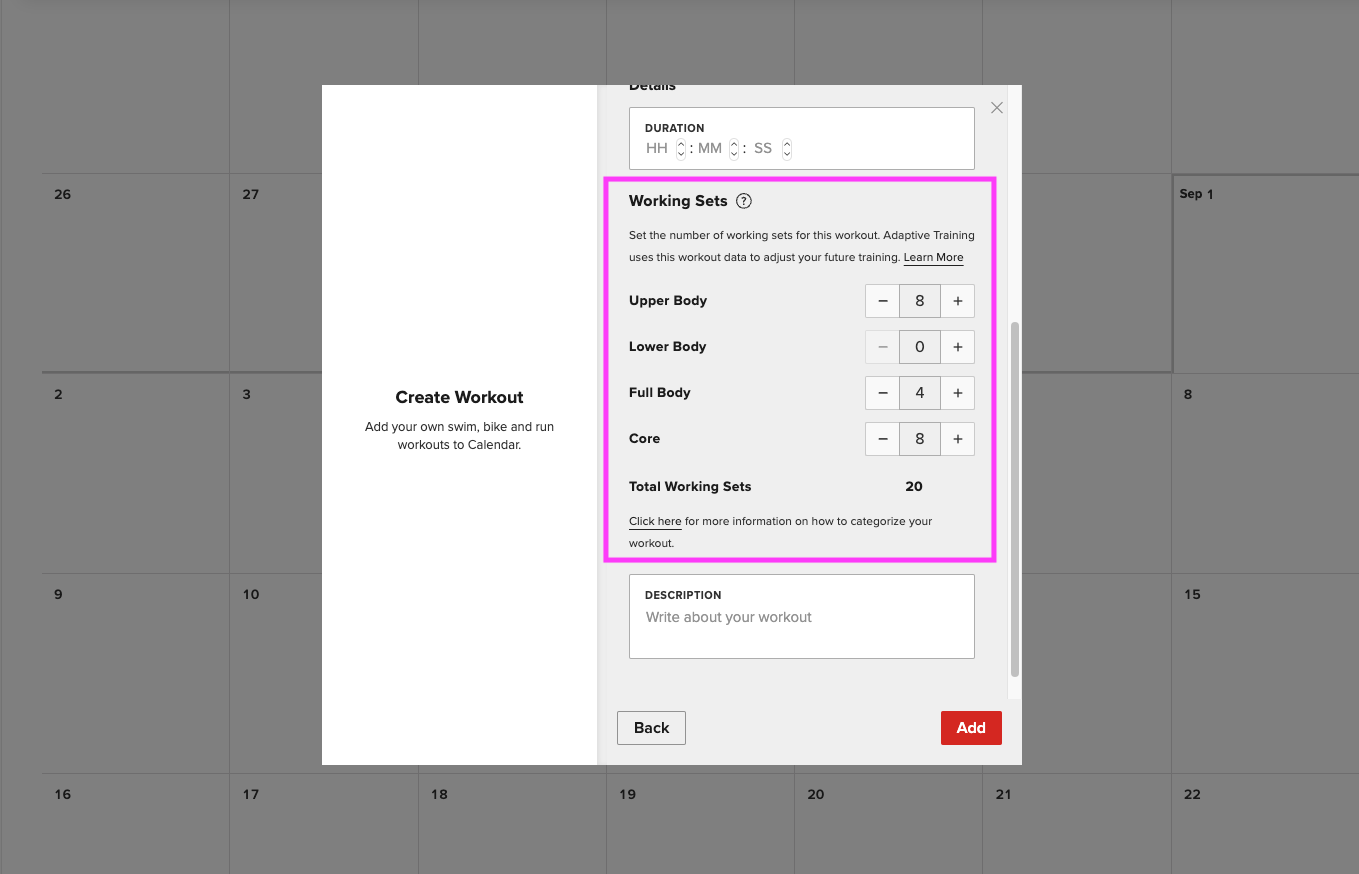Viewport: 1359px width, 874px height.
Task: Click inside the Description text field
Action: tap(800, 620)
